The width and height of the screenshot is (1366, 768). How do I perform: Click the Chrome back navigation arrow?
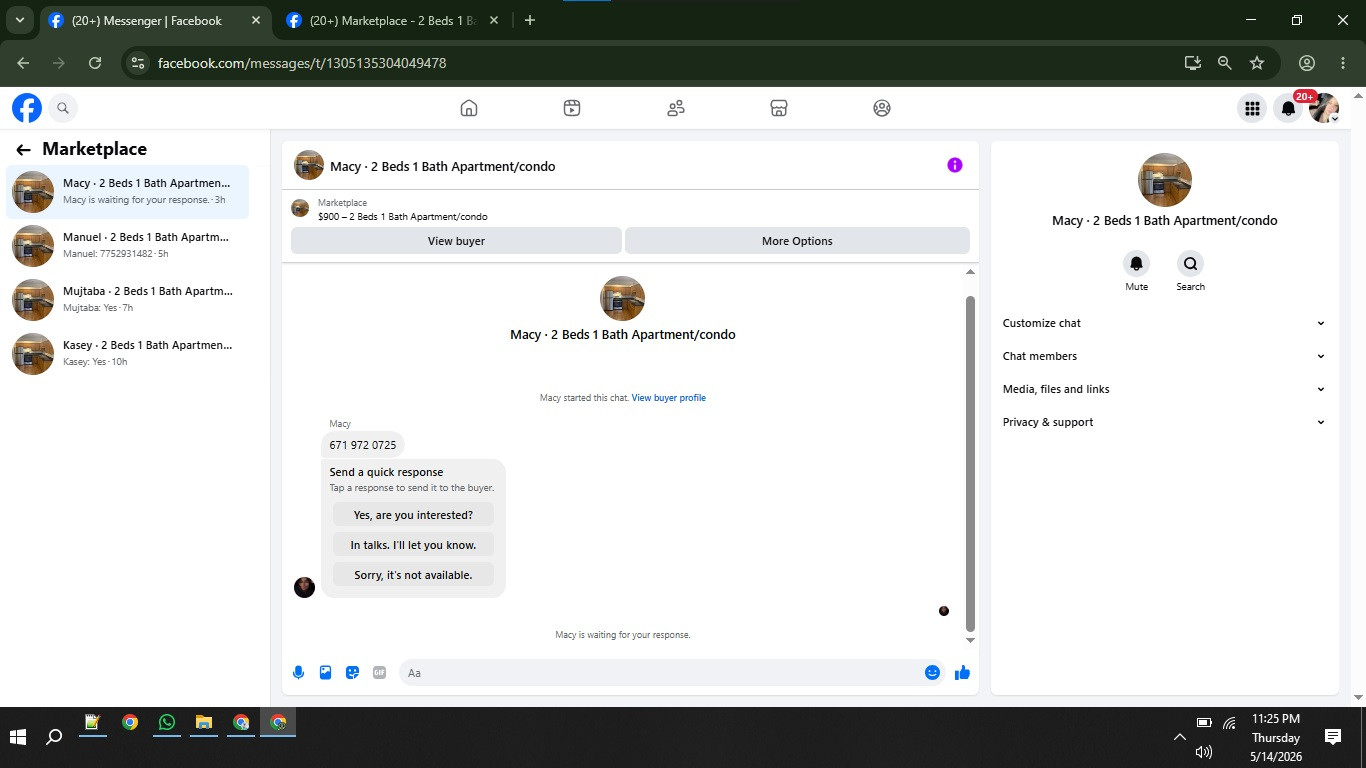(23, 63)
